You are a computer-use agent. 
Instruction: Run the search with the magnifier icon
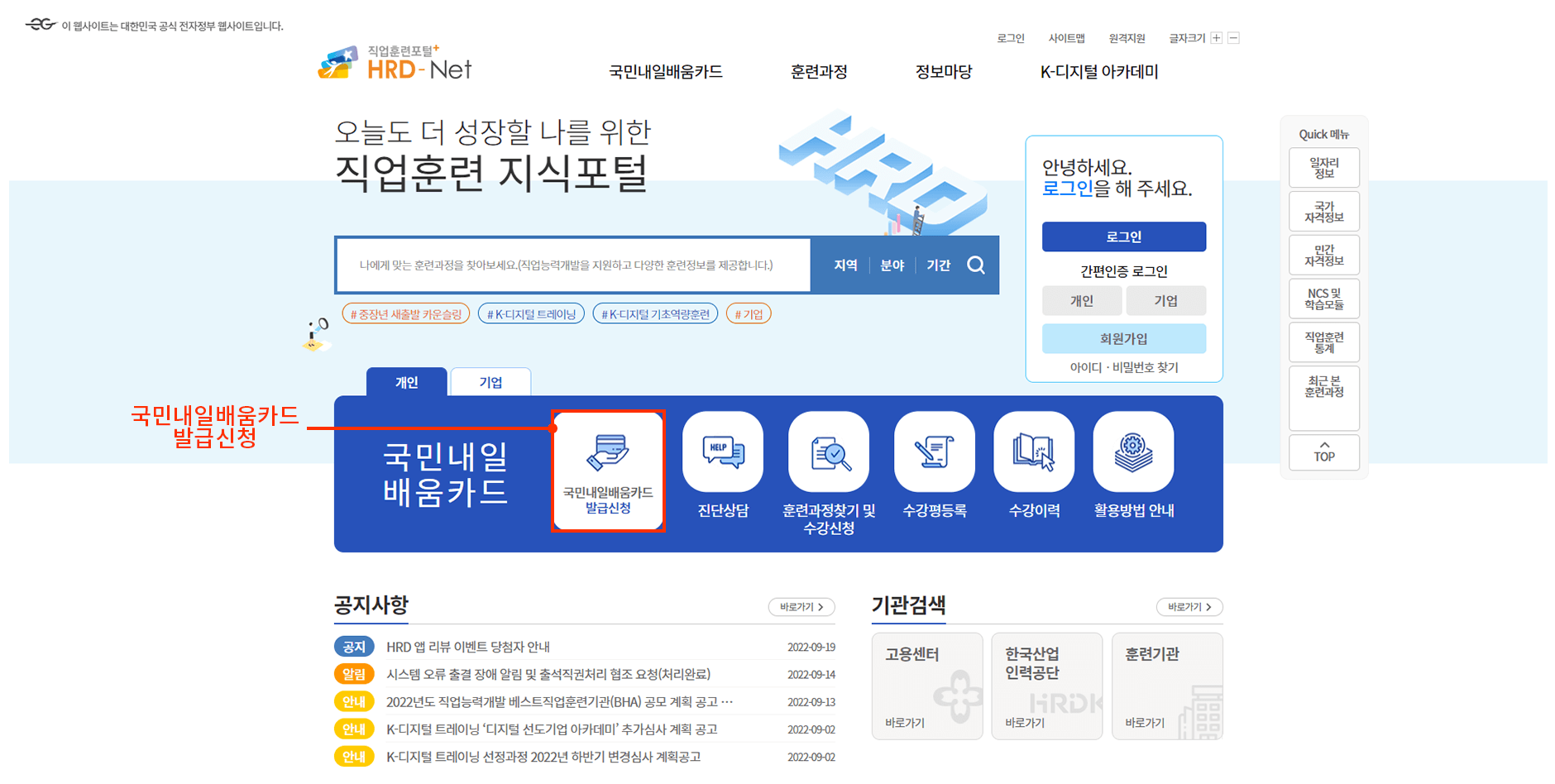977,265
